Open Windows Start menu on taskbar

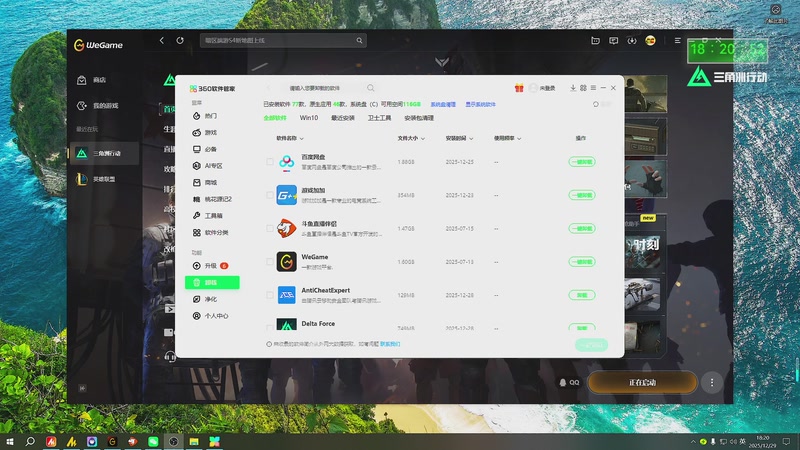click(x=9, y=441)
